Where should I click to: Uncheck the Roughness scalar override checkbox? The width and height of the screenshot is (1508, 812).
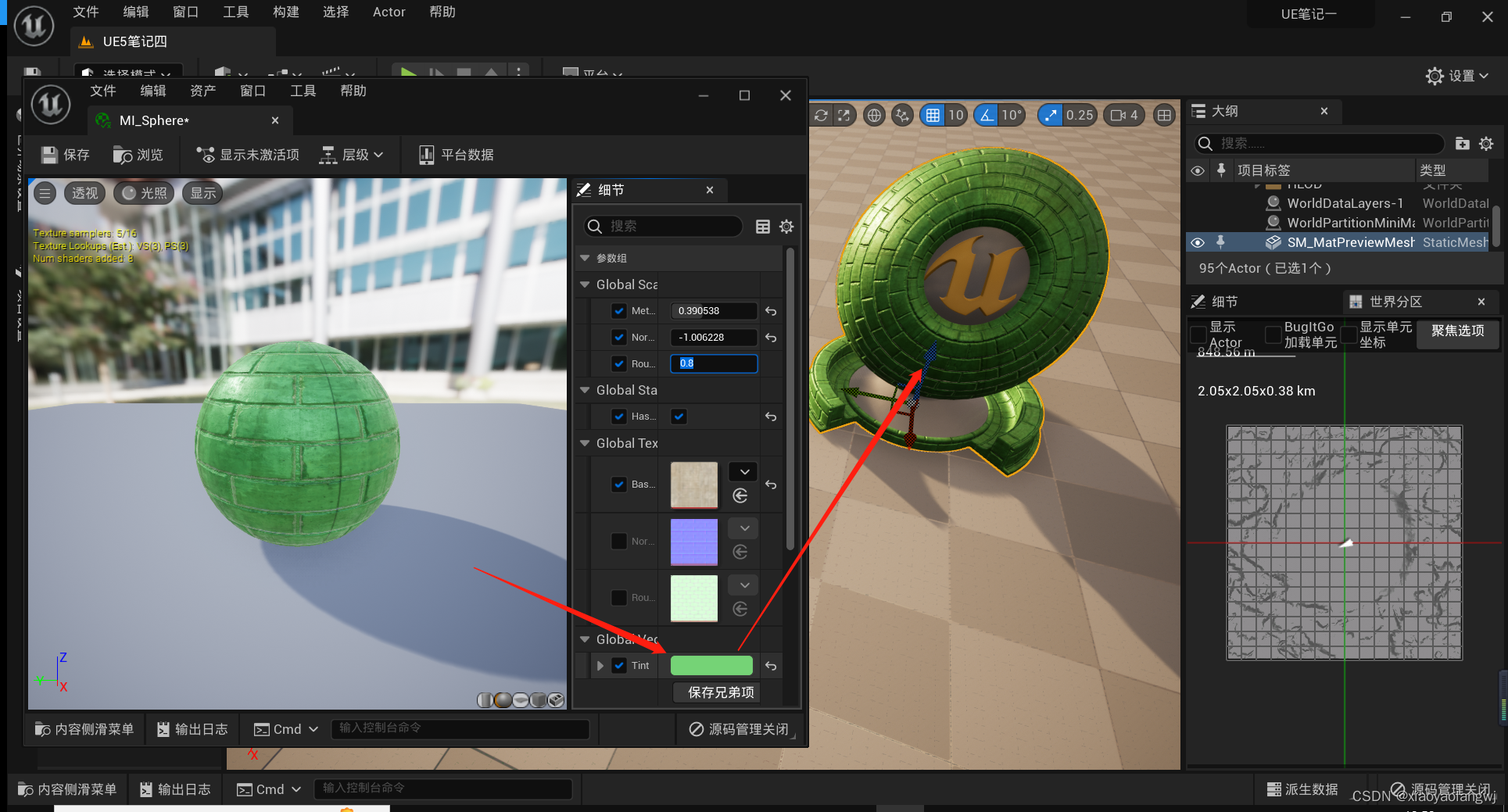(619, 363)
